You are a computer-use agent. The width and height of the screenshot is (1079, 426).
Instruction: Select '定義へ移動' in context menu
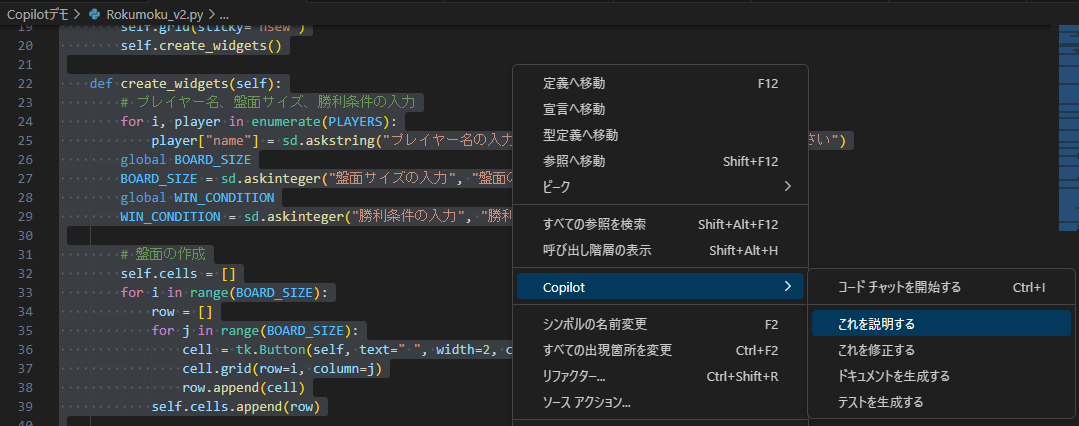[574, 83]
